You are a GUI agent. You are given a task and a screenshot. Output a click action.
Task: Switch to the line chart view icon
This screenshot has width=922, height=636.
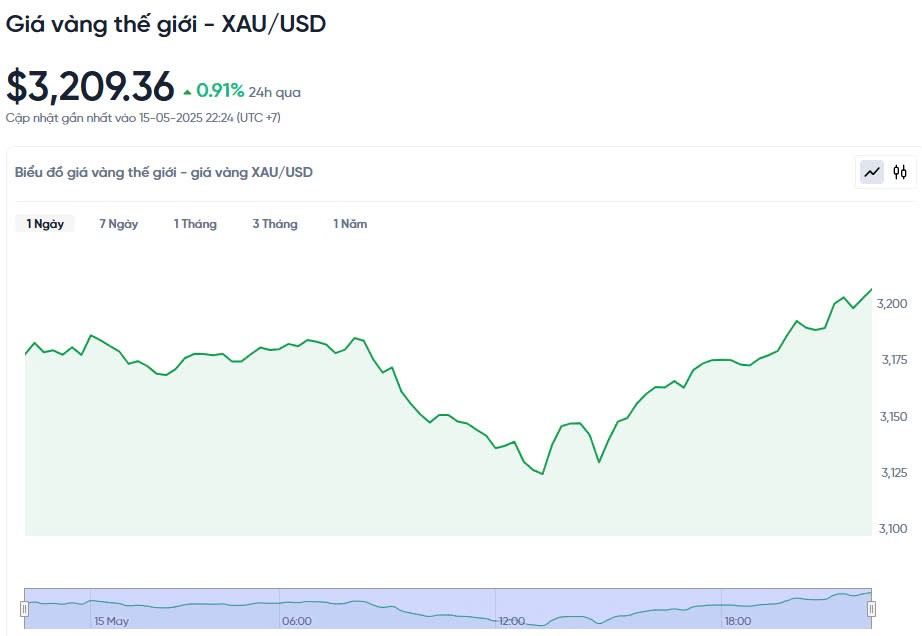(x=873, y=172)
